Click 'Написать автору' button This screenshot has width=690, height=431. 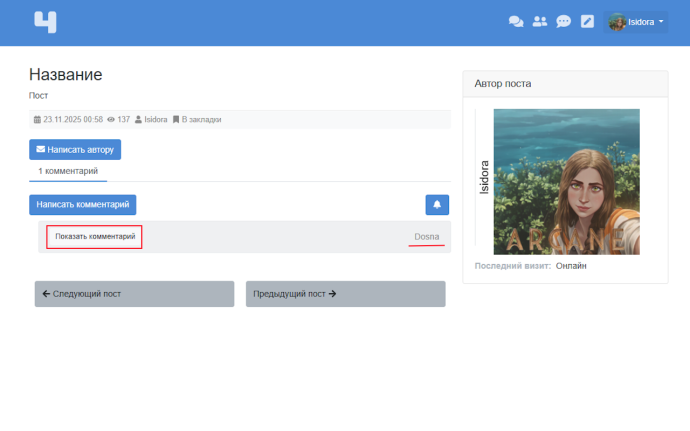click(75, 150)
